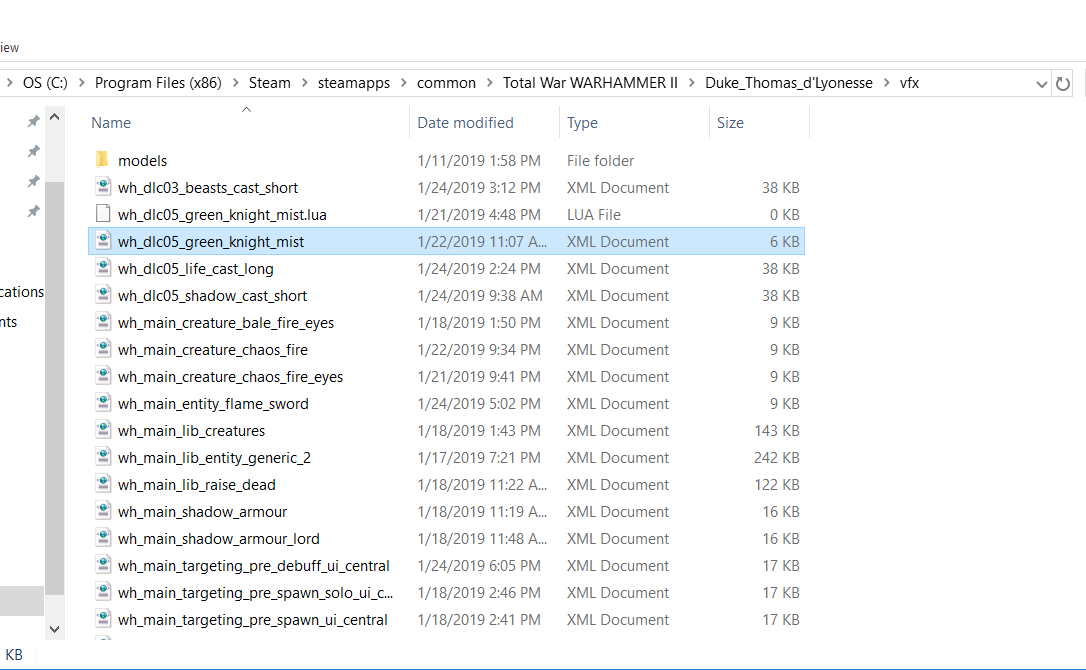Click the third pin icon in navigation pane

[x=33, y=182]
